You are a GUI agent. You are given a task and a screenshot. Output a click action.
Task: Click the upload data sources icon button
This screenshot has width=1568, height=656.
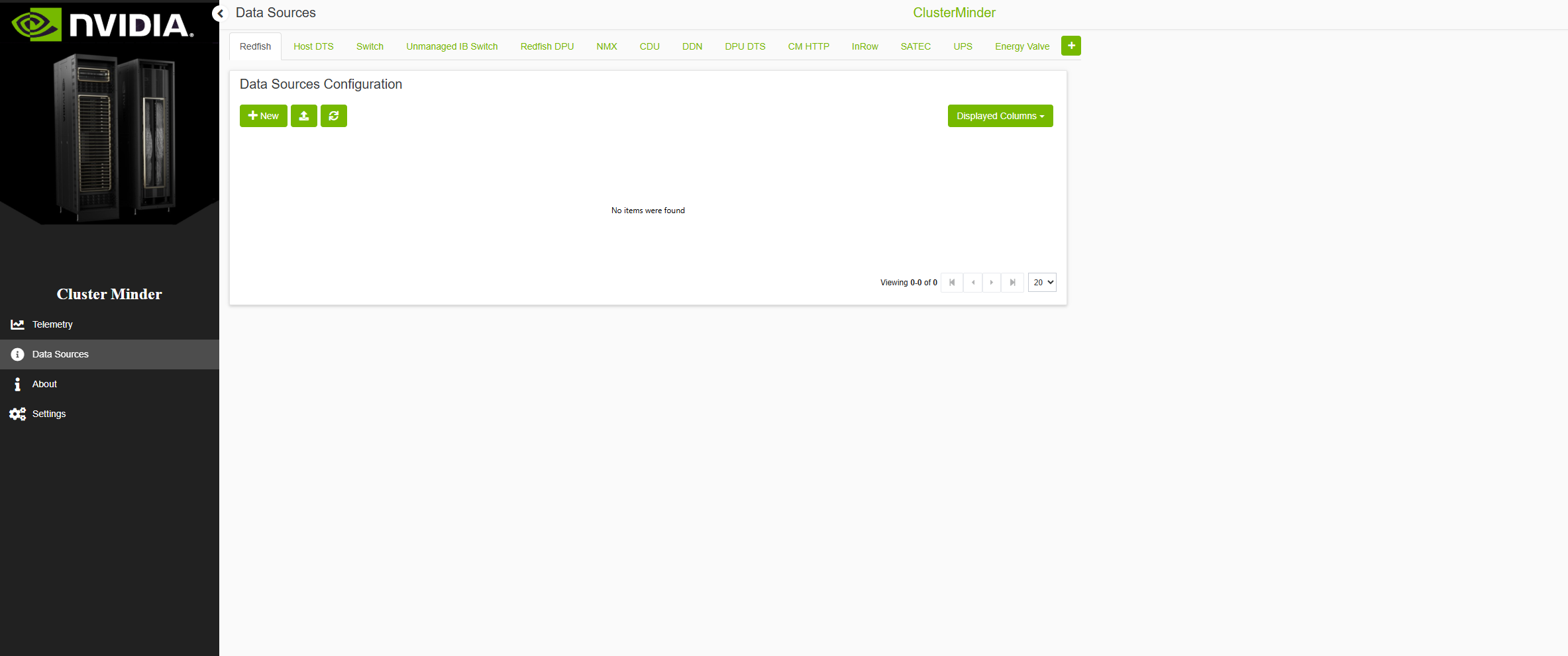coord(304,116)
